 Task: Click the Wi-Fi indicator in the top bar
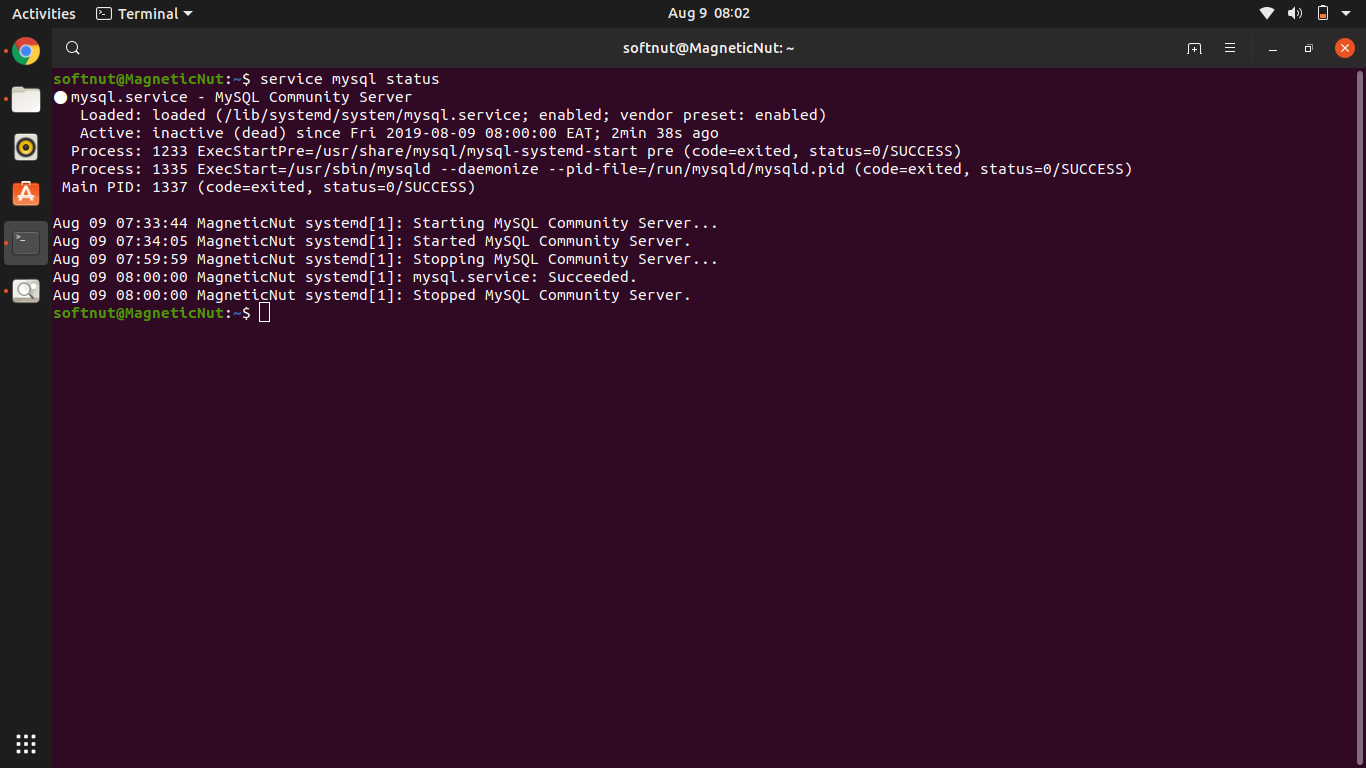(1266, 13)
